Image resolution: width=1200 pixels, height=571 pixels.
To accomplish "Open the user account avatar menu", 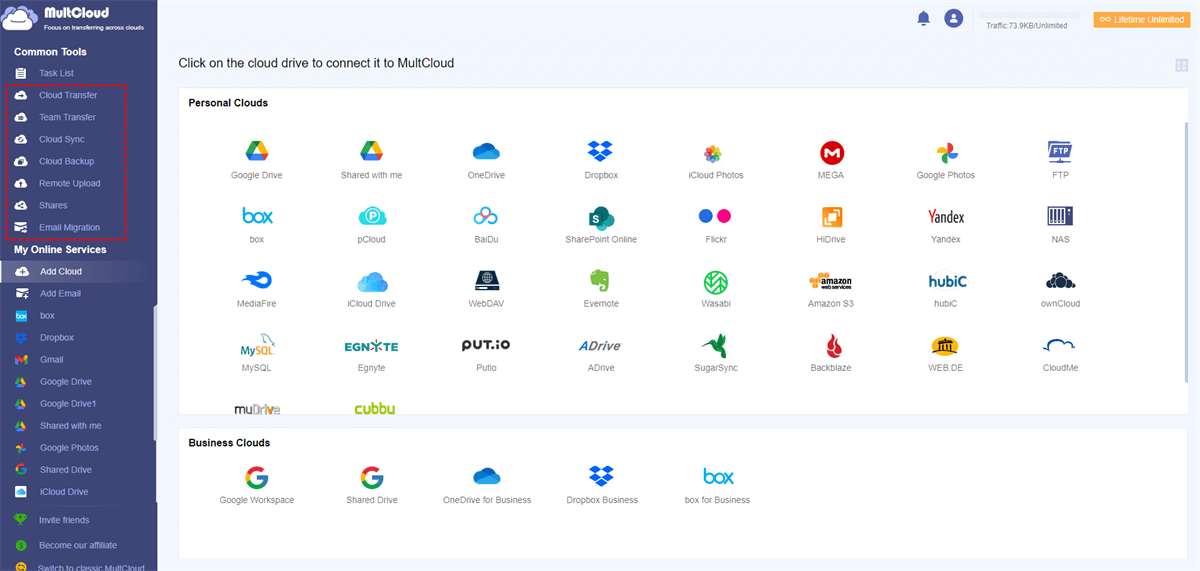I will (x=954, y=18).
